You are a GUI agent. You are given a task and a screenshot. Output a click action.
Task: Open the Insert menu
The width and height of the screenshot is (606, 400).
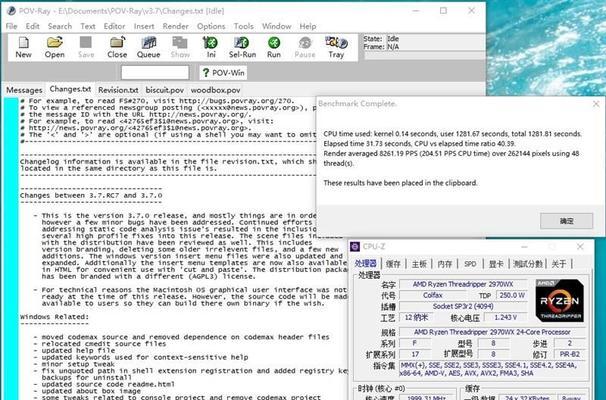coord(144,26)
